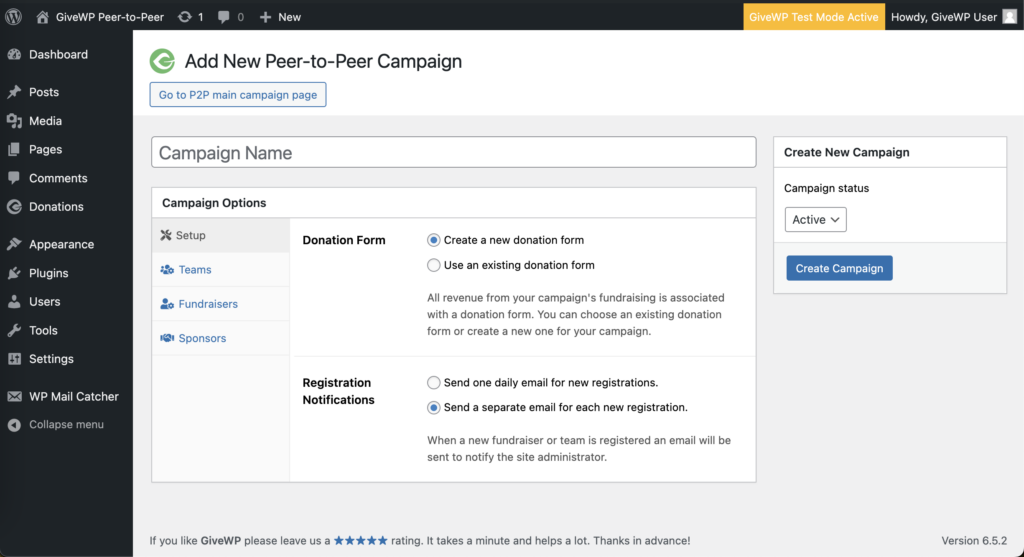Screen dimensions: 1024x557
Task: Click the Create Campaign button
Action: (x=839, y=268)
